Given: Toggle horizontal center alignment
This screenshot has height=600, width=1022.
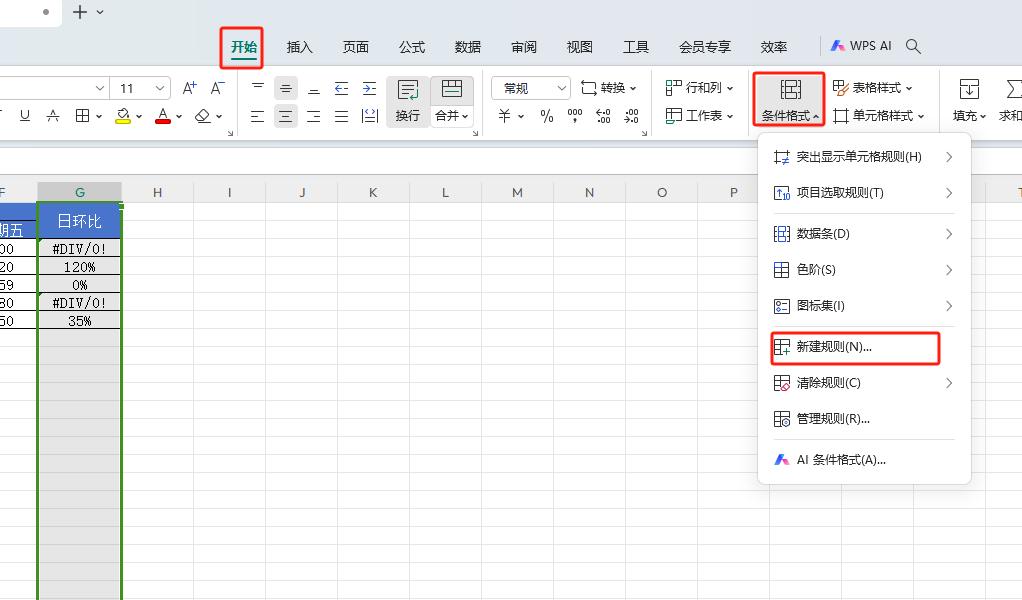Looking at the screenshot, I should point(285,117).
